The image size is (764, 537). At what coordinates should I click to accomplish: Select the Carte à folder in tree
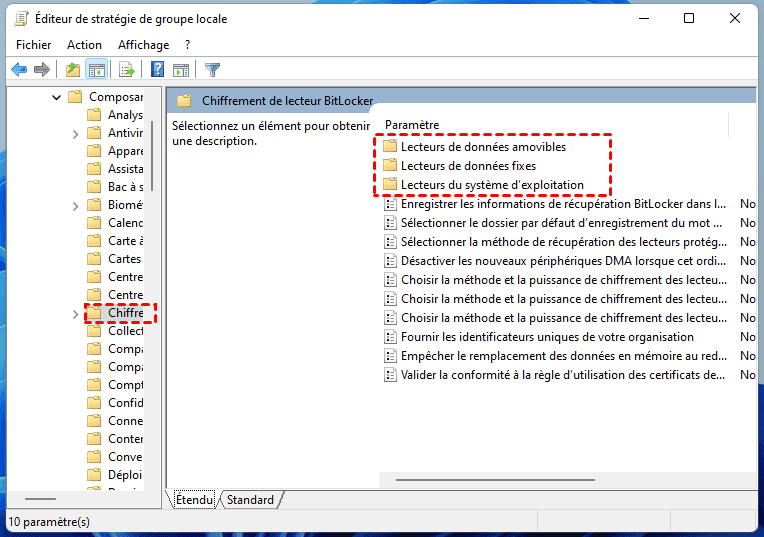click(x=115, y=241)
